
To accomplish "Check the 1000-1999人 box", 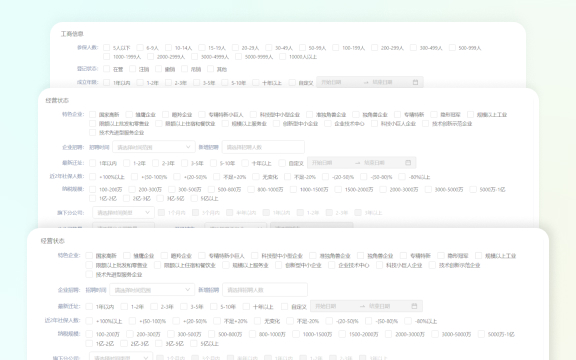I will (107, 57).
